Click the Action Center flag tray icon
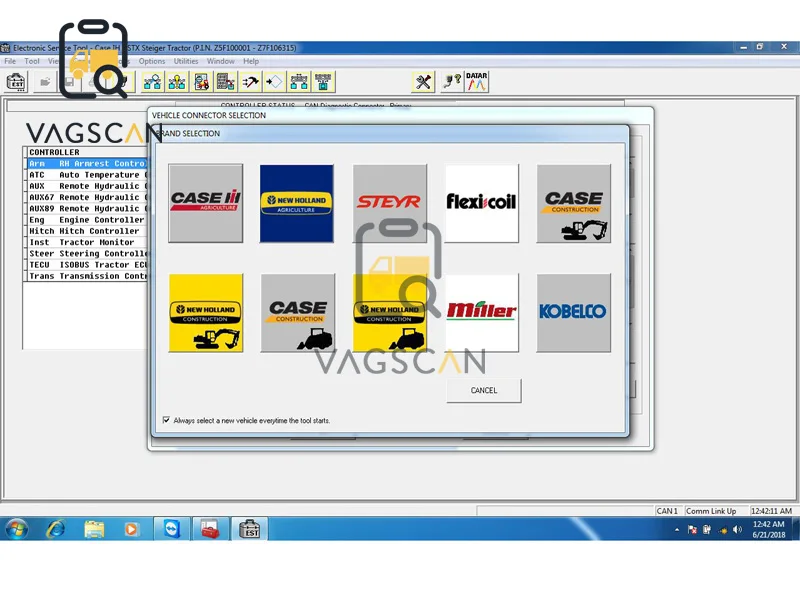 click(692, 530)
